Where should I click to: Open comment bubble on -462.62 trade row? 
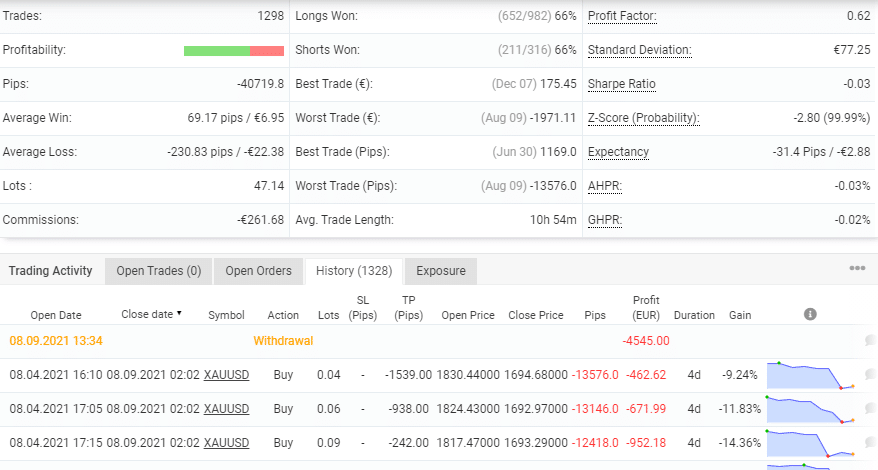[x=870, y=374]
